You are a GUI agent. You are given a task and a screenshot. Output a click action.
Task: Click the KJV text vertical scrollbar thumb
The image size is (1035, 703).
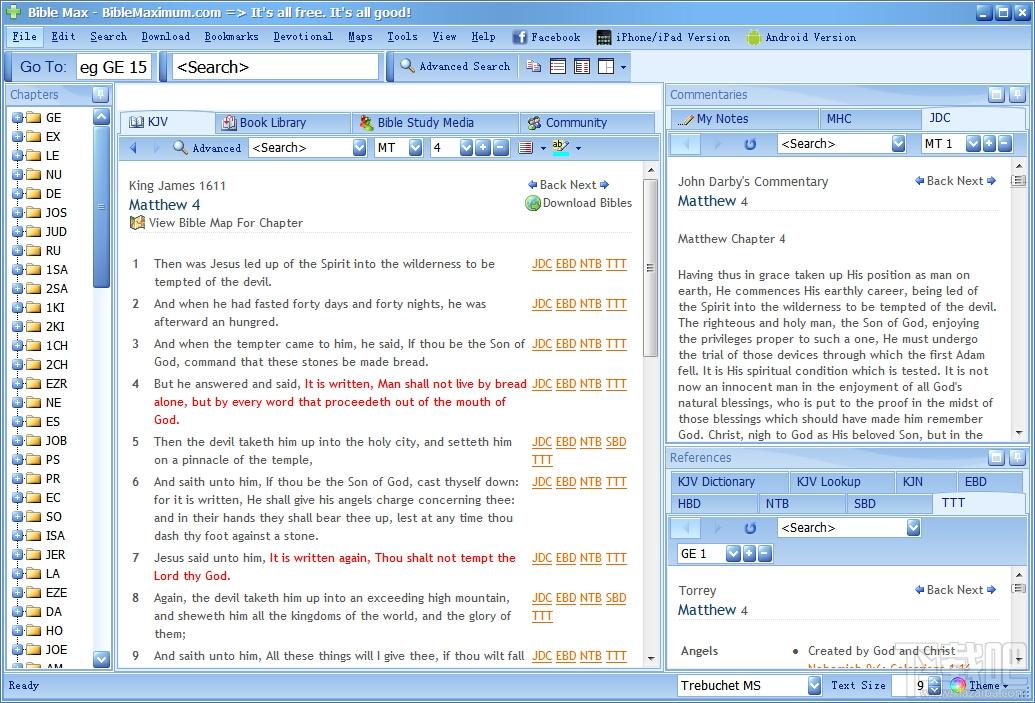point(651,267)
